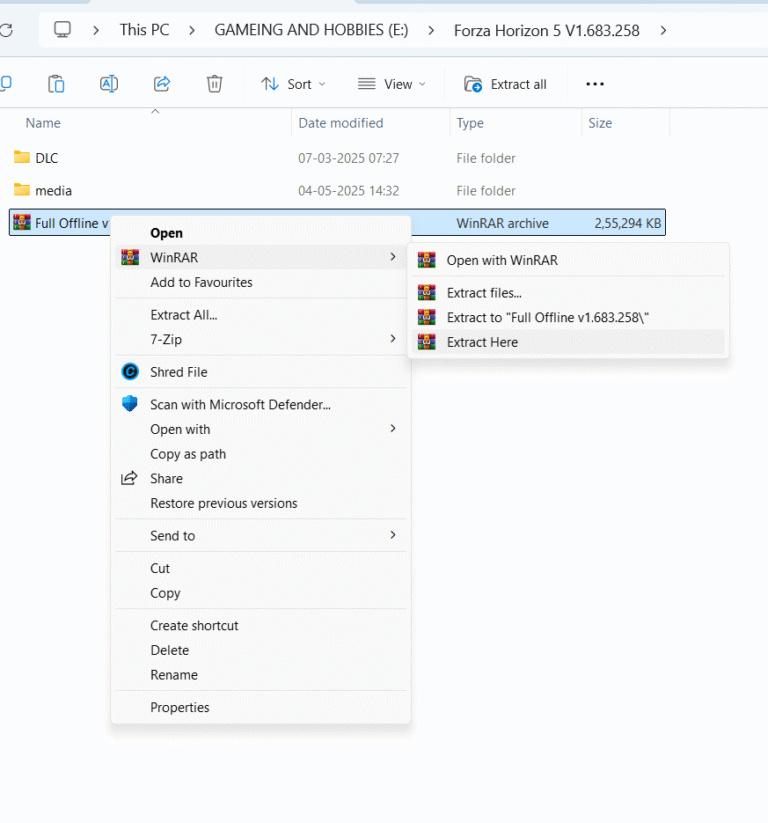This screenshot has height=823, width=768.
Task: Click the Extract all toolbar button
Action: pyautogui.click(x=505, y=84)
